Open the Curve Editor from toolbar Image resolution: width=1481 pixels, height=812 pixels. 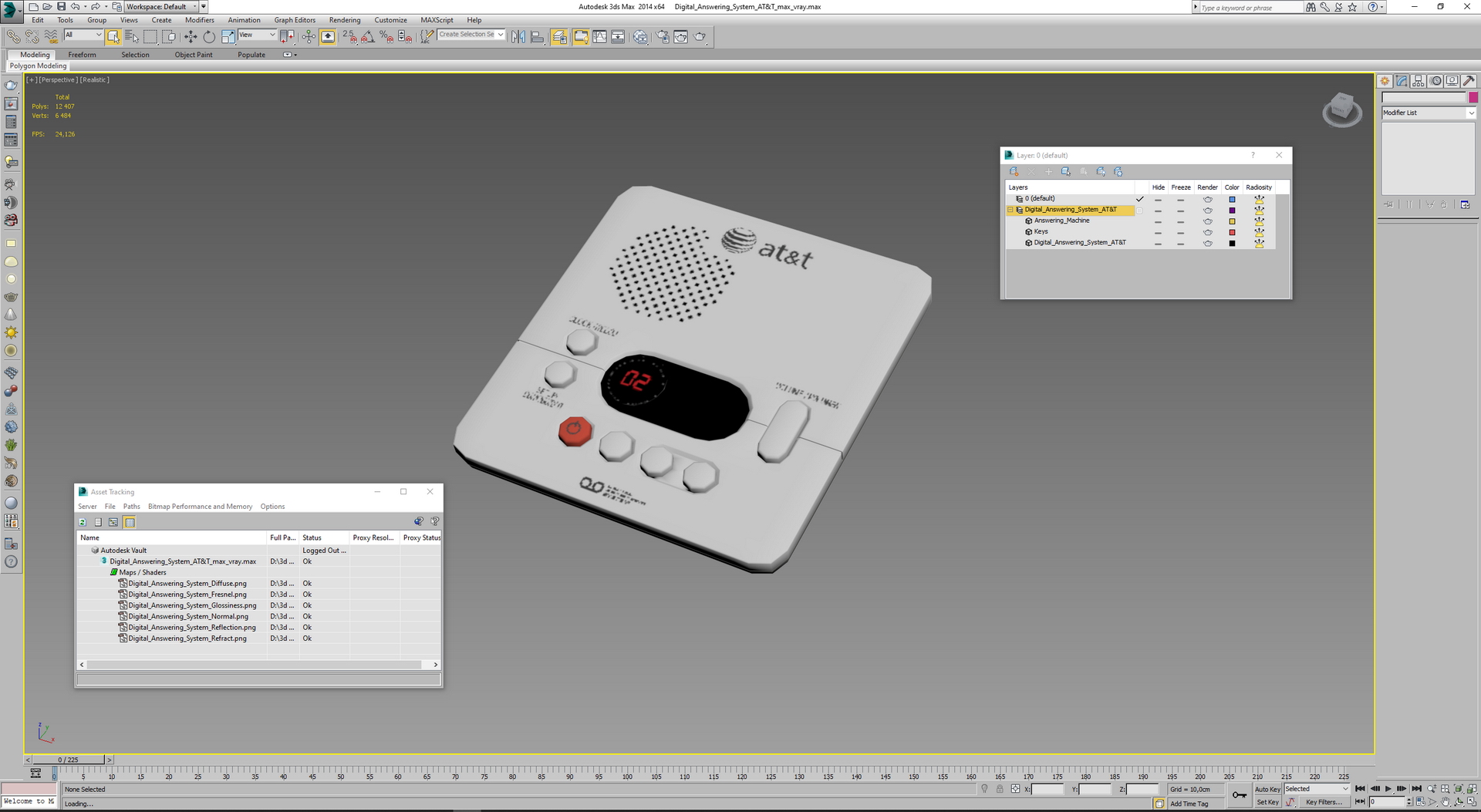pos(599,36)
